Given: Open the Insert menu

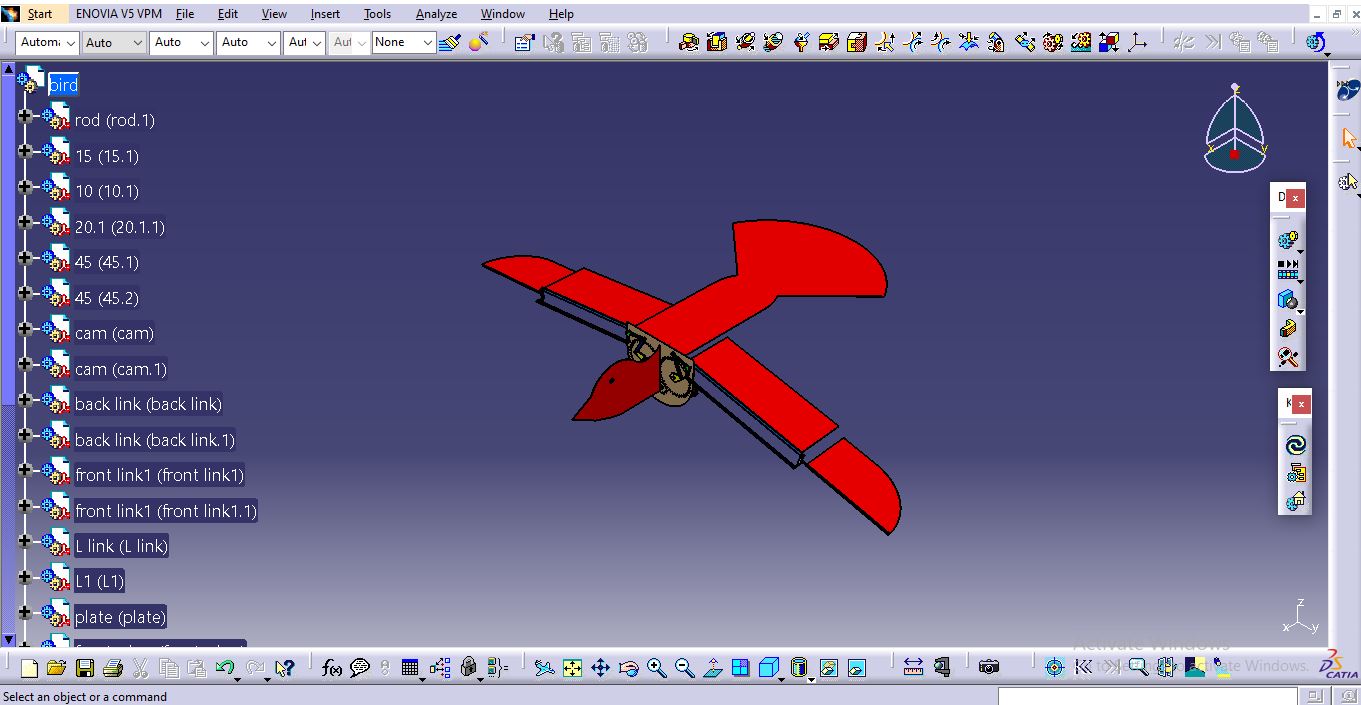Looking at the screenshot, I should [x=325, y=14].
